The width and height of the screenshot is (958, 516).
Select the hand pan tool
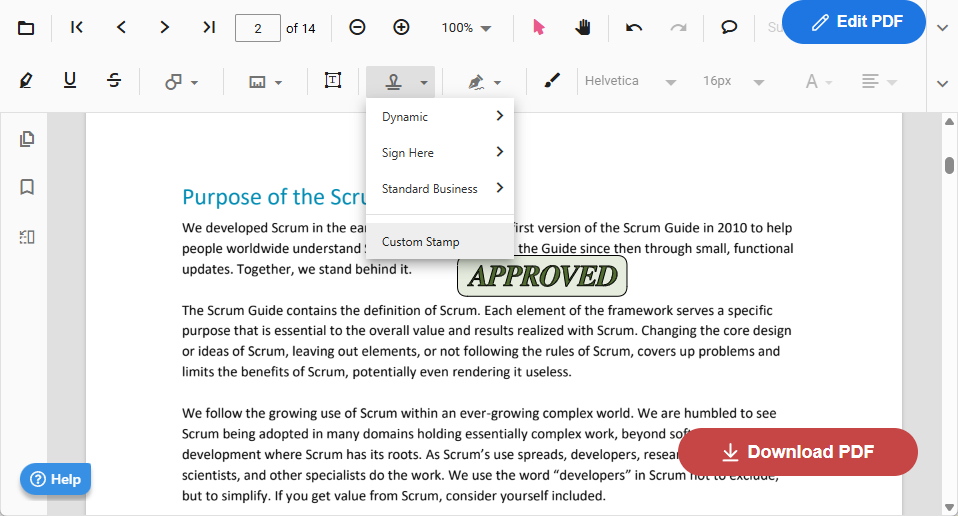click(583, 28)
